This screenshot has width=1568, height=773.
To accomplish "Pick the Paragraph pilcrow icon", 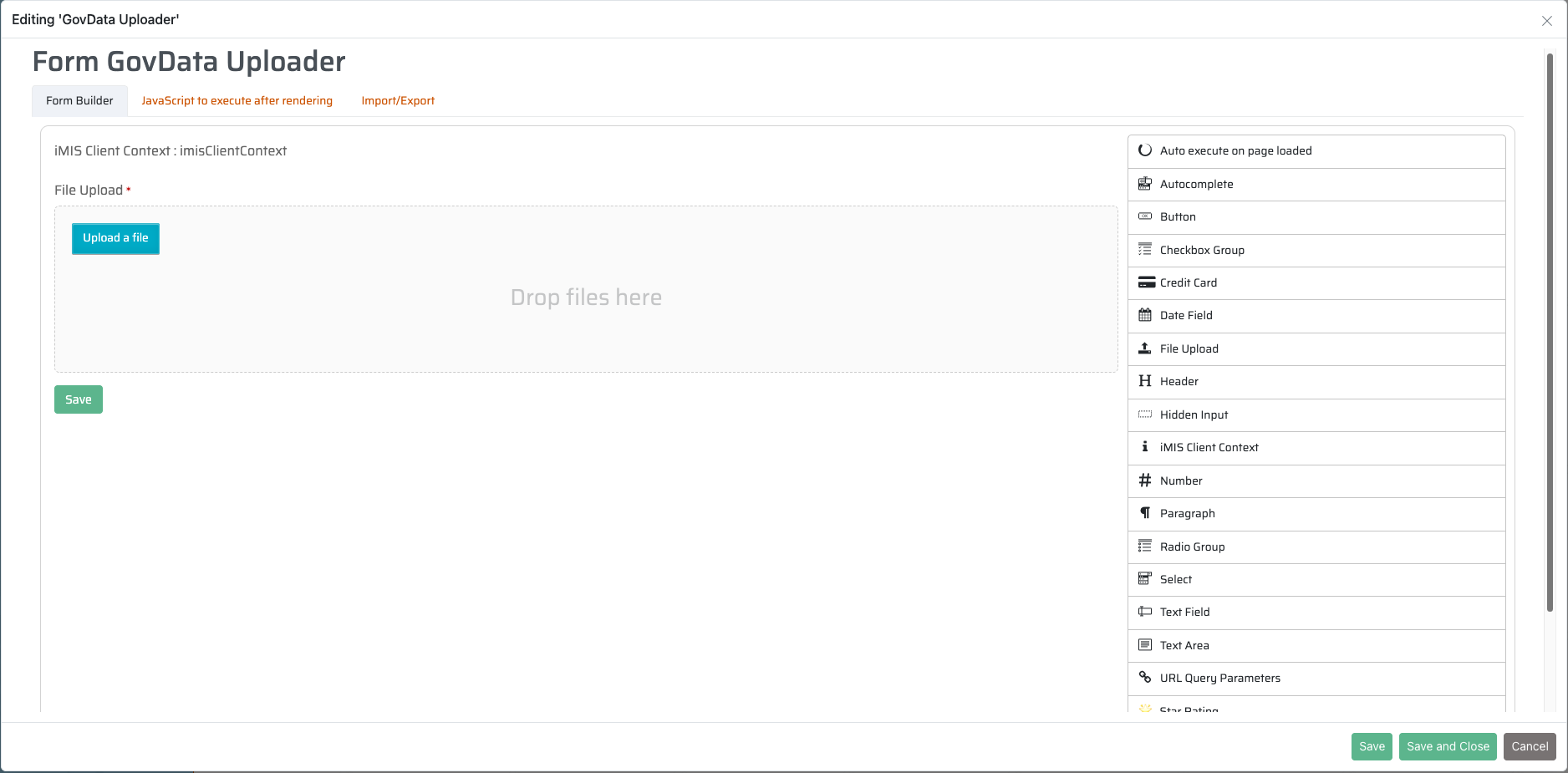I will tap(1145, 513).
